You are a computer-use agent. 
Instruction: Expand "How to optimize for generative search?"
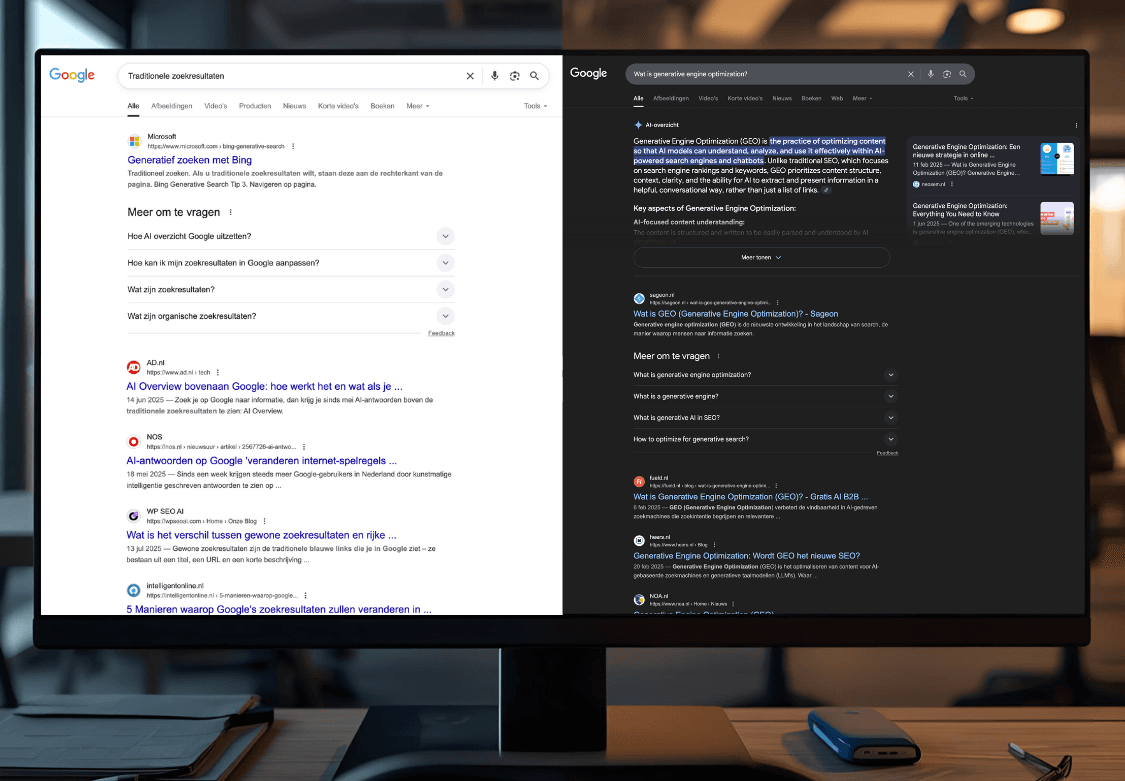(890, 439)
